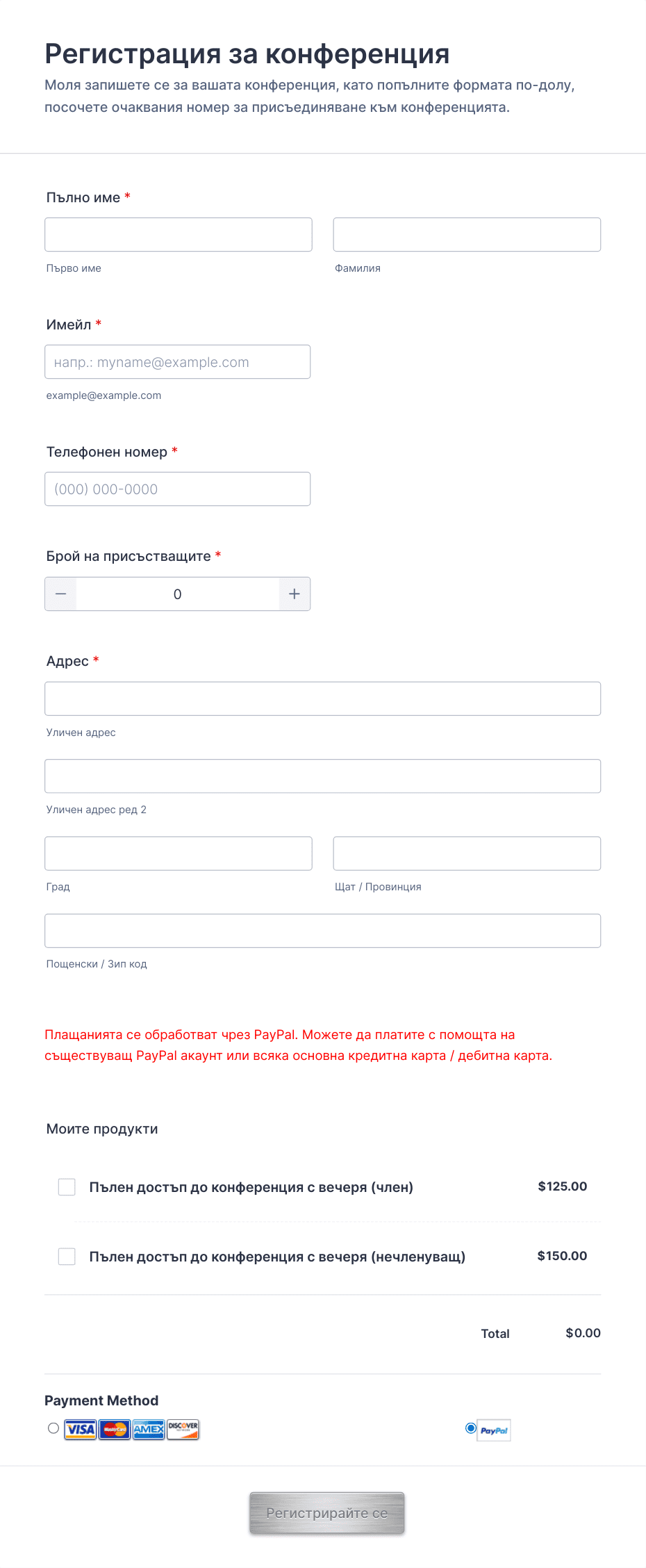Click the Visa card logo
Viewport: 646px width, 1568px height.
(81, 1430)
